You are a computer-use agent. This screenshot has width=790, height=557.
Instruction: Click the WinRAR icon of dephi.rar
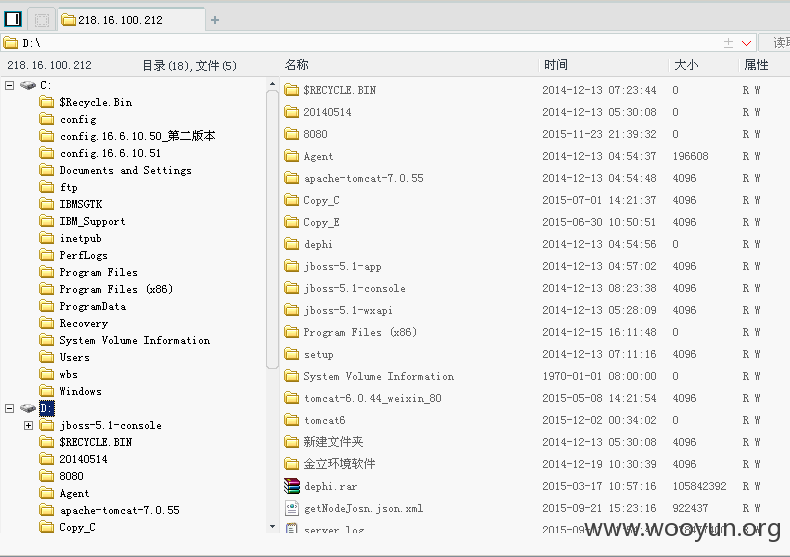tap(292, 486)
